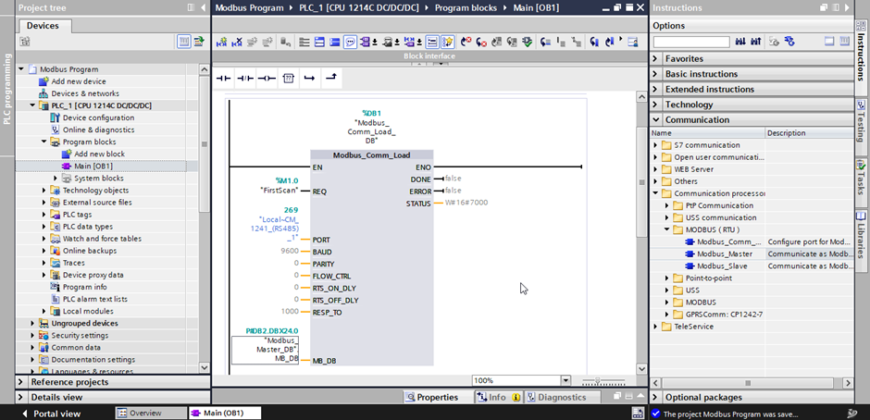Click the insert network toolbar icon
The height and width of the screenshot is (420, 870).
(221, 42)
